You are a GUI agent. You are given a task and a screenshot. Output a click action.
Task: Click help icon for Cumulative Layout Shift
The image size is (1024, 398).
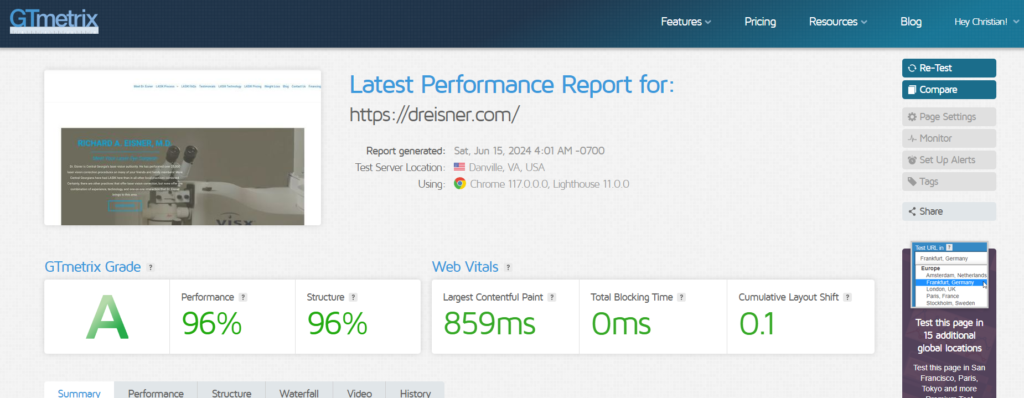[x=848, y=297]
